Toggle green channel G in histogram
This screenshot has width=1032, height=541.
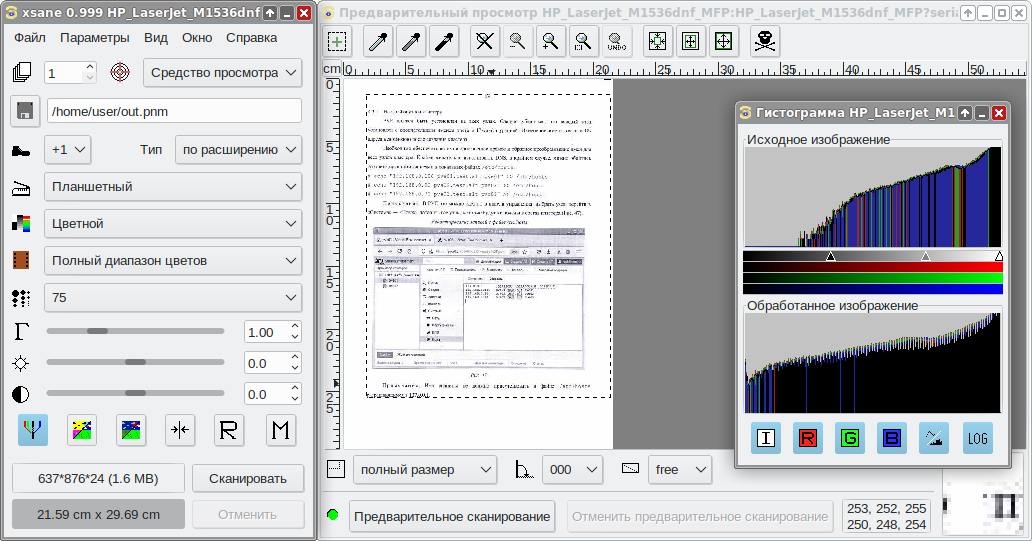click(x=850, y=438)
